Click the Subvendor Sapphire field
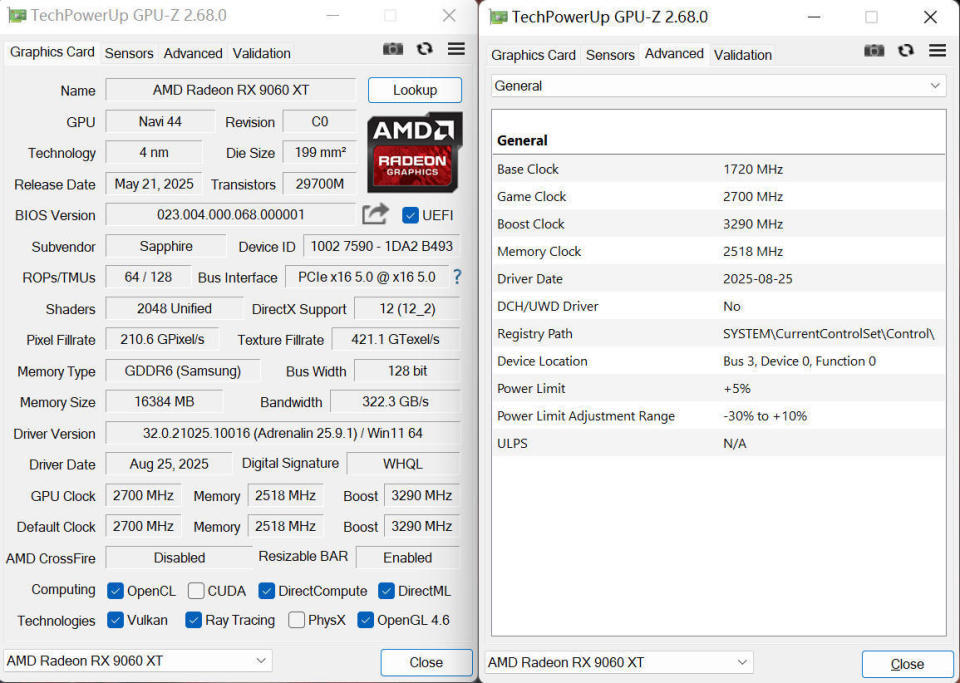 point(166,246)
